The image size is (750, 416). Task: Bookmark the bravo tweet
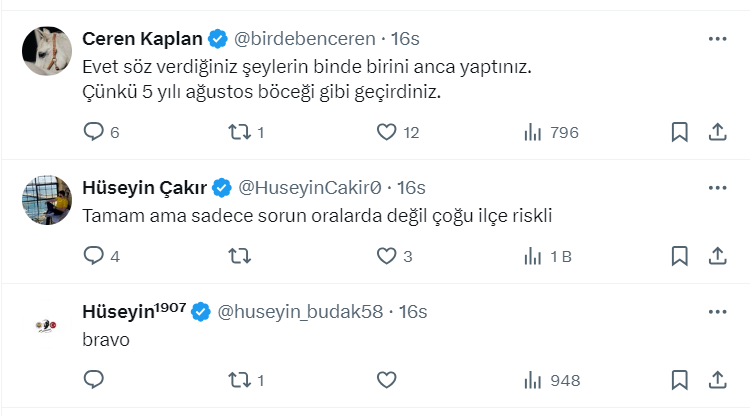[x=679, y=380]
